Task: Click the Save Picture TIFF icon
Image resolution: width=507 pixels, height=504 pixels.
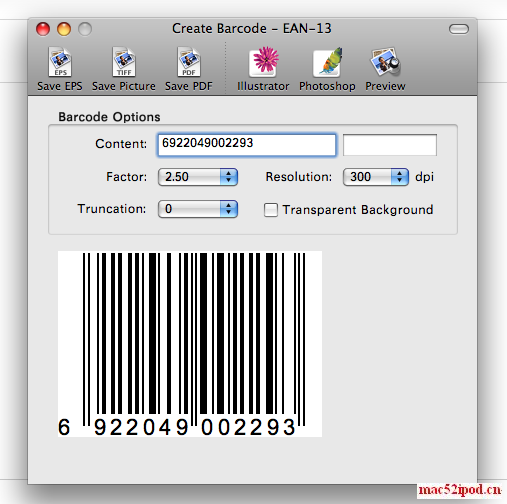Action: pyautogui.click(x=124, y=62)
